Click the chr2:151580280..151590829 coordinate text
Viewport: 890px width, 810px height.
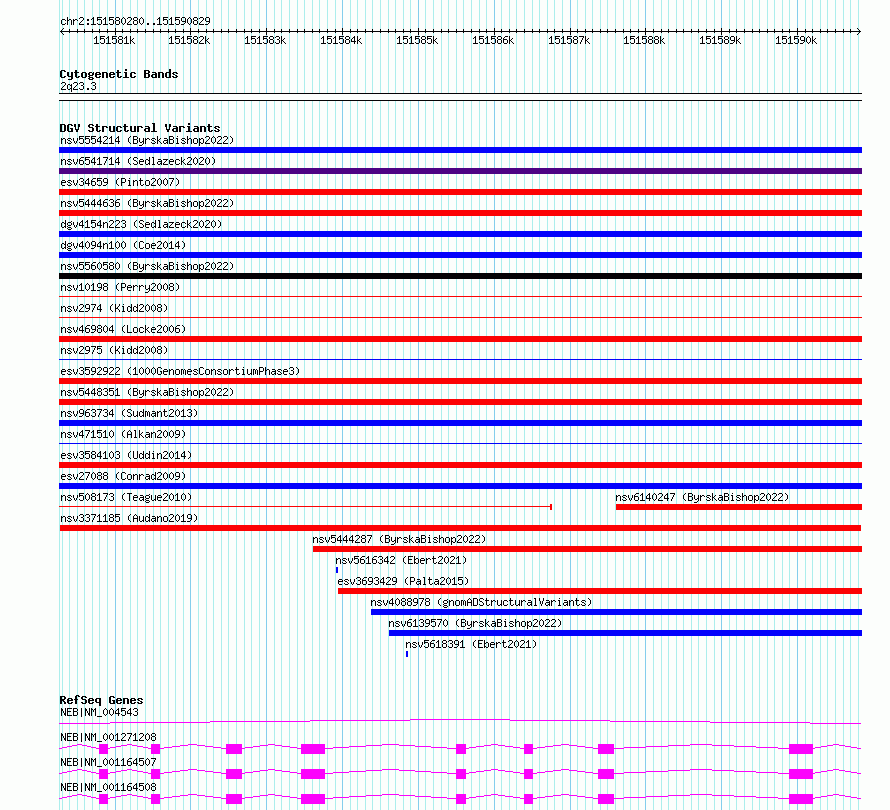point(135,21)
